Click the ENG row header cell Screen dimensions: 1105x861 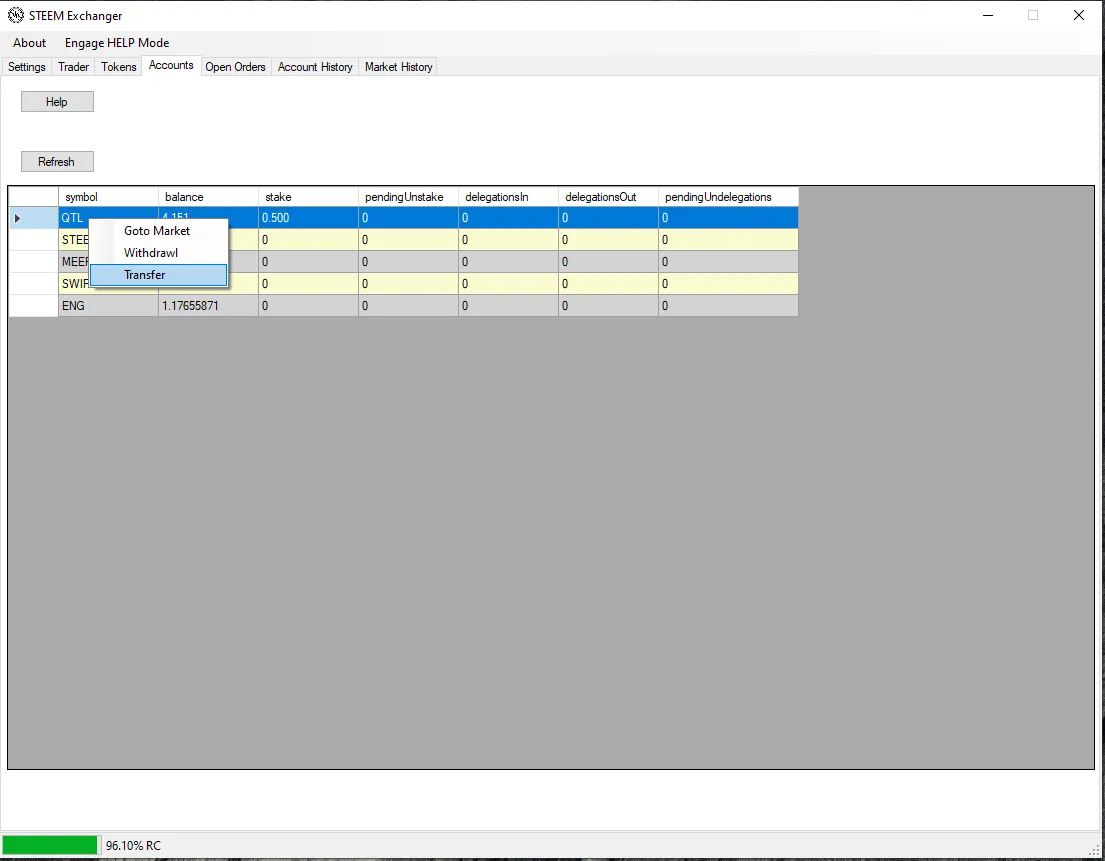pos(33,306)
